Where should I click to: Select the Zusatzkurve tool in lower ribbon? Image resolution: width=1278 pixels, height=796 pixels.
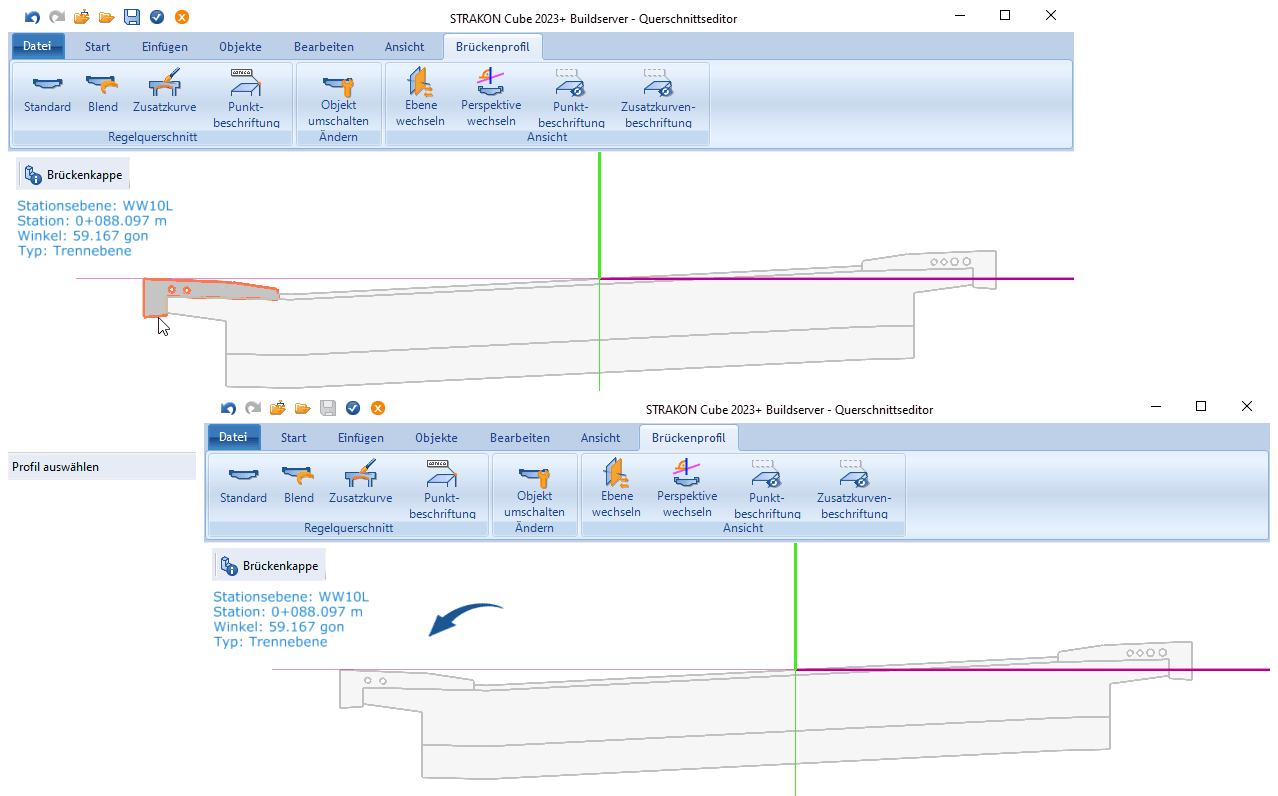tap(361, 484)
